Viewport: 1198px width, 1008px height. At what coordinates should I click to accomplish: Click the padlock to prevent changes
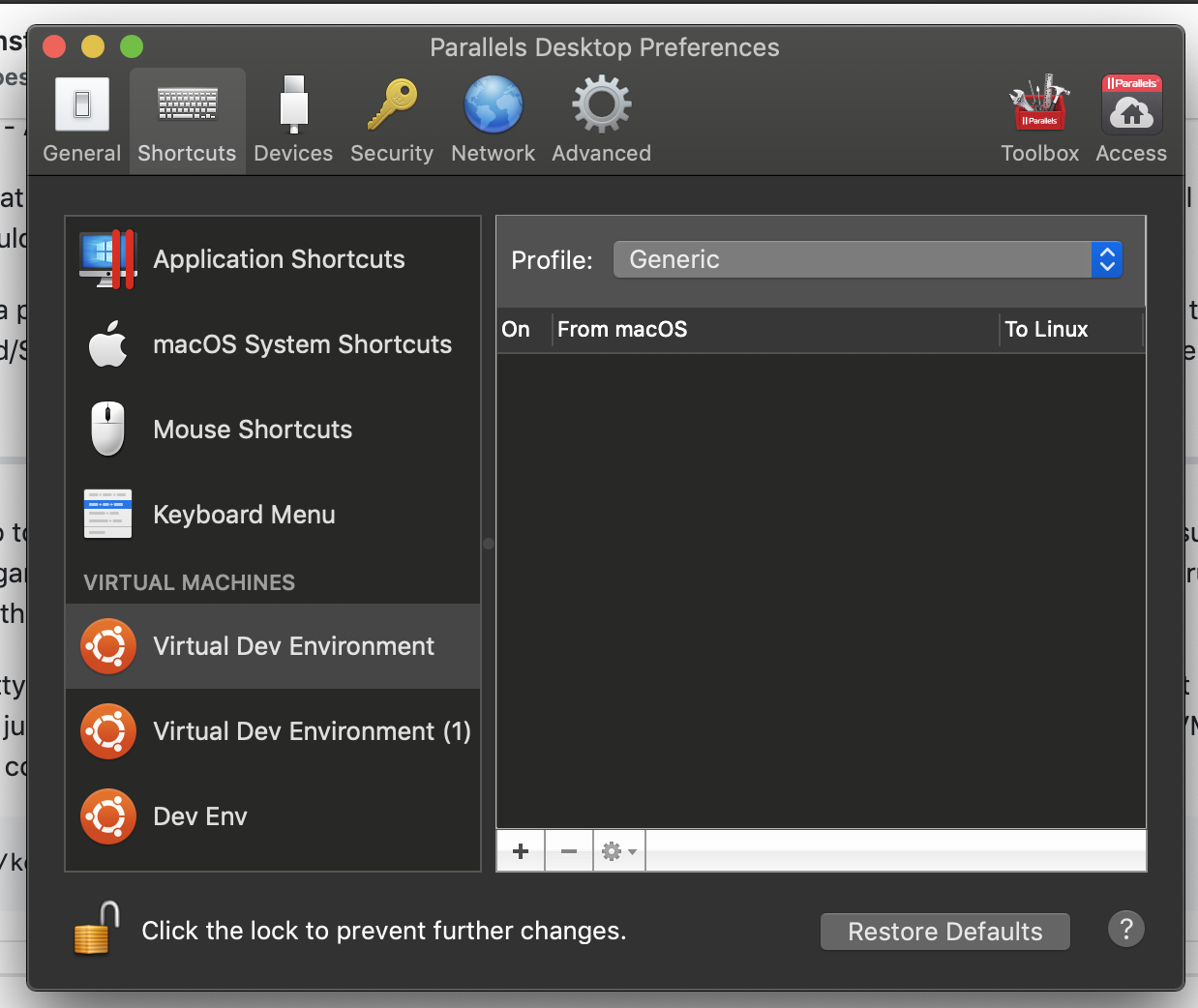tap(97, 929)
